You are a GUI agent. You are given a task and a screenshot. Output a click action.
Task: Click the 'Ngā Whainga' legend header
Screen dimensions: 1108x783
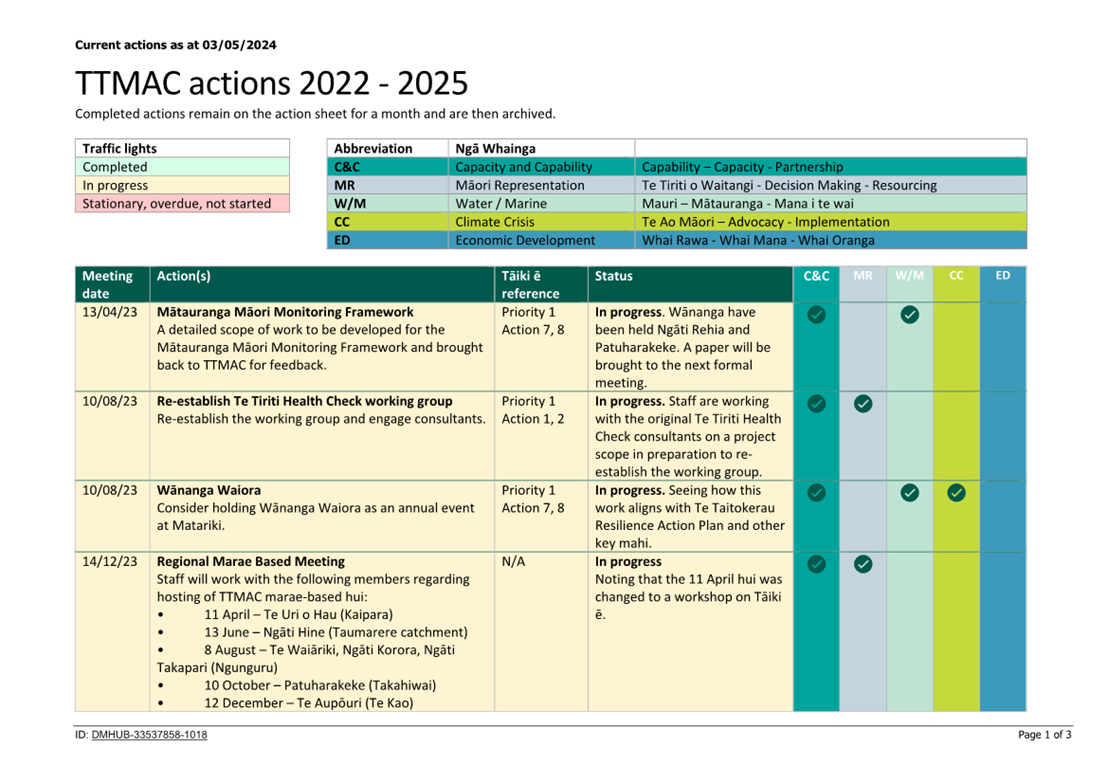541,148
